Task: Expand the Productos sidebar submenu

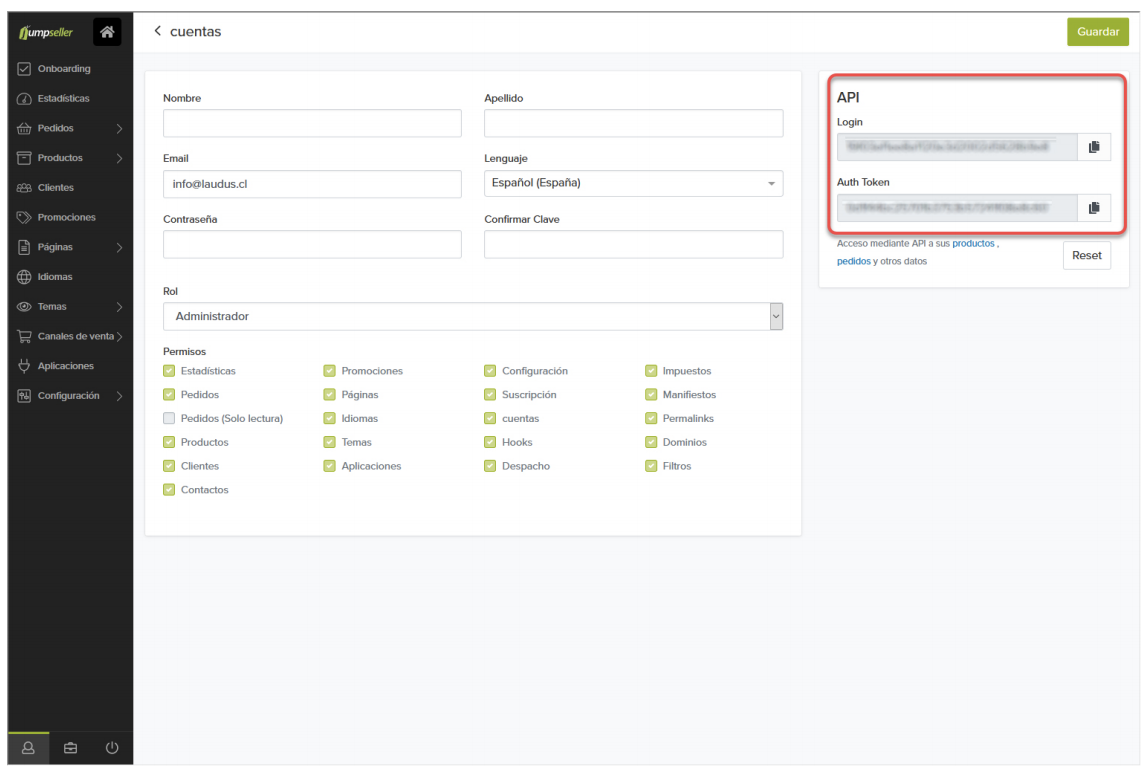Action: 119,158
